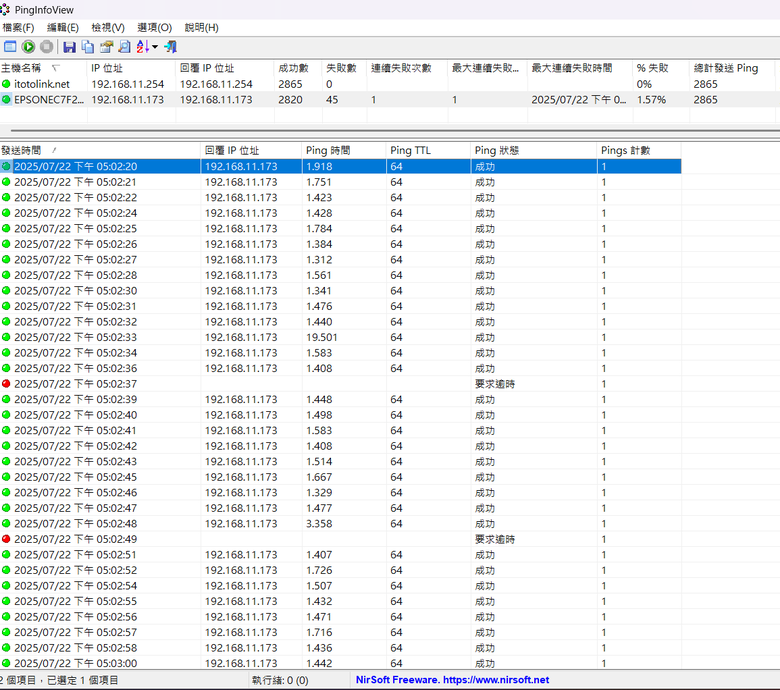
Task: Sort lower pane by Ping 狀態 header
Action: (533, 150)
